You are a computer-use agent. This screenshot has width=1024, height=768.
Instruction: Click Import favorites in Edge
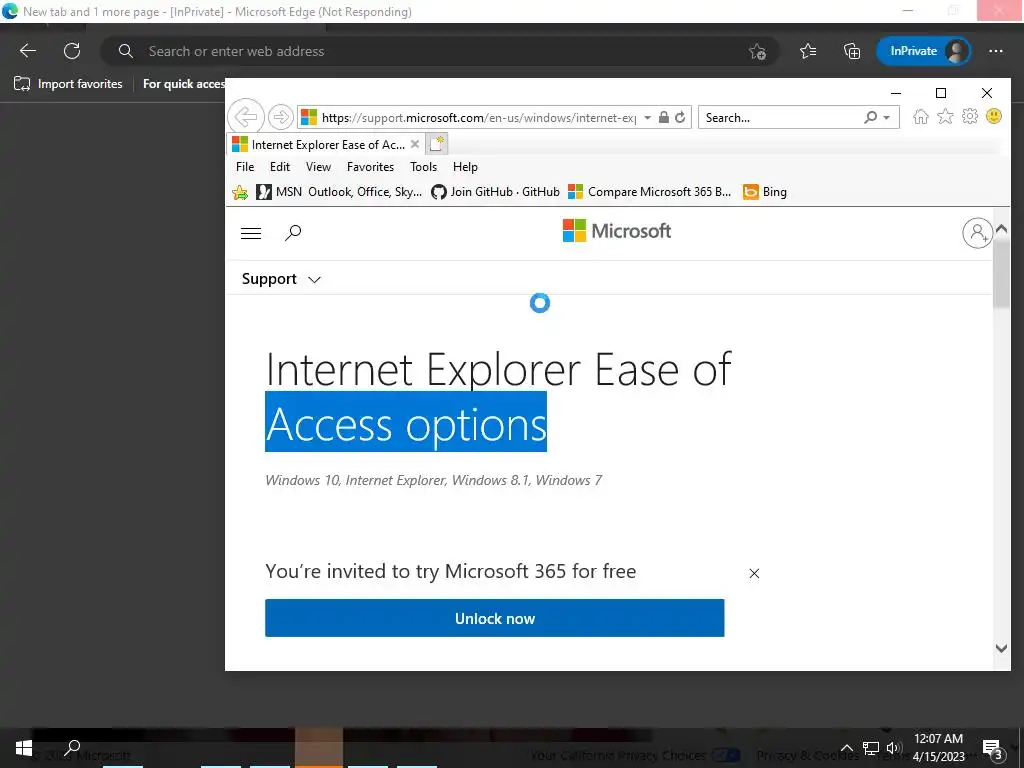68,84
